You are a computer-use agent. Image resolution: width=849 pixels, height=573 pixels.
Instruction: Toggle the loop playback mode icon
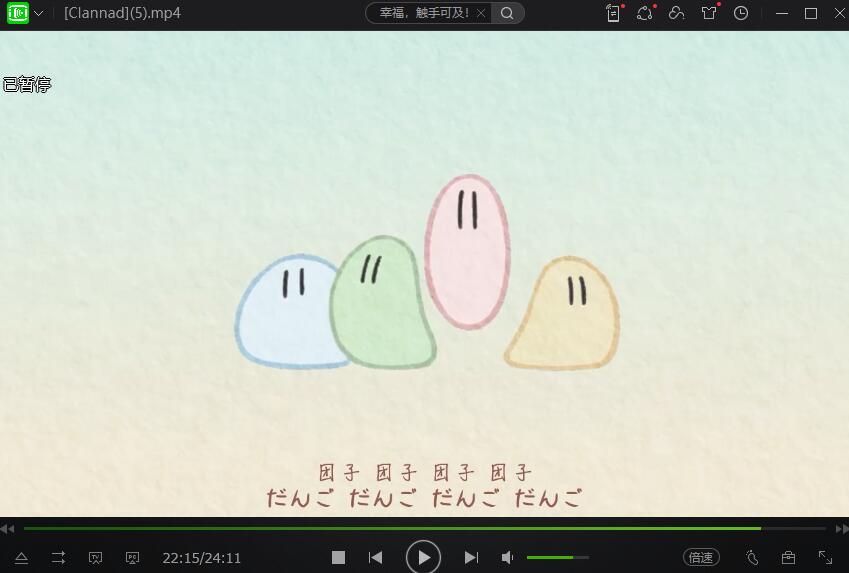(x=58, y=558)
